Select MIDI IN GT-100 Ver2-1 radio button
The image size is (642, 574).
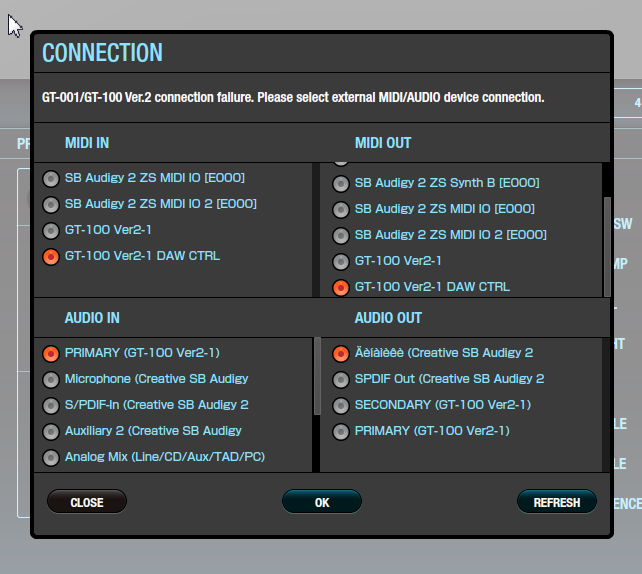(51, 231)
